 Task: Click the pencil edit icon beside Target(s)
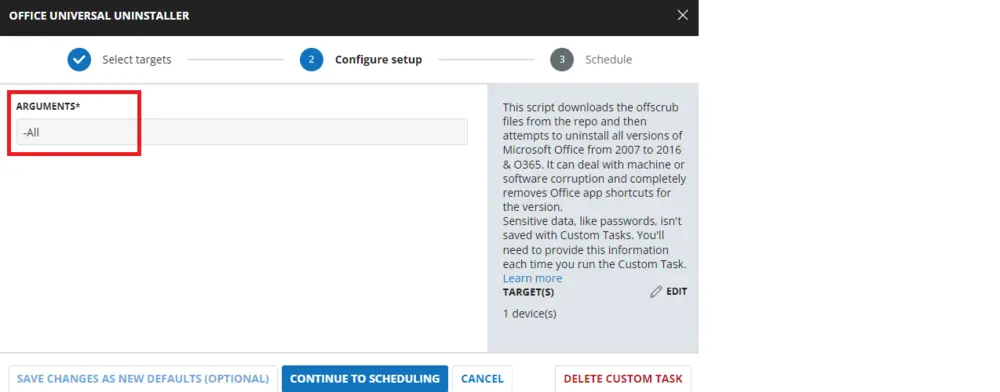coord(656,292)
